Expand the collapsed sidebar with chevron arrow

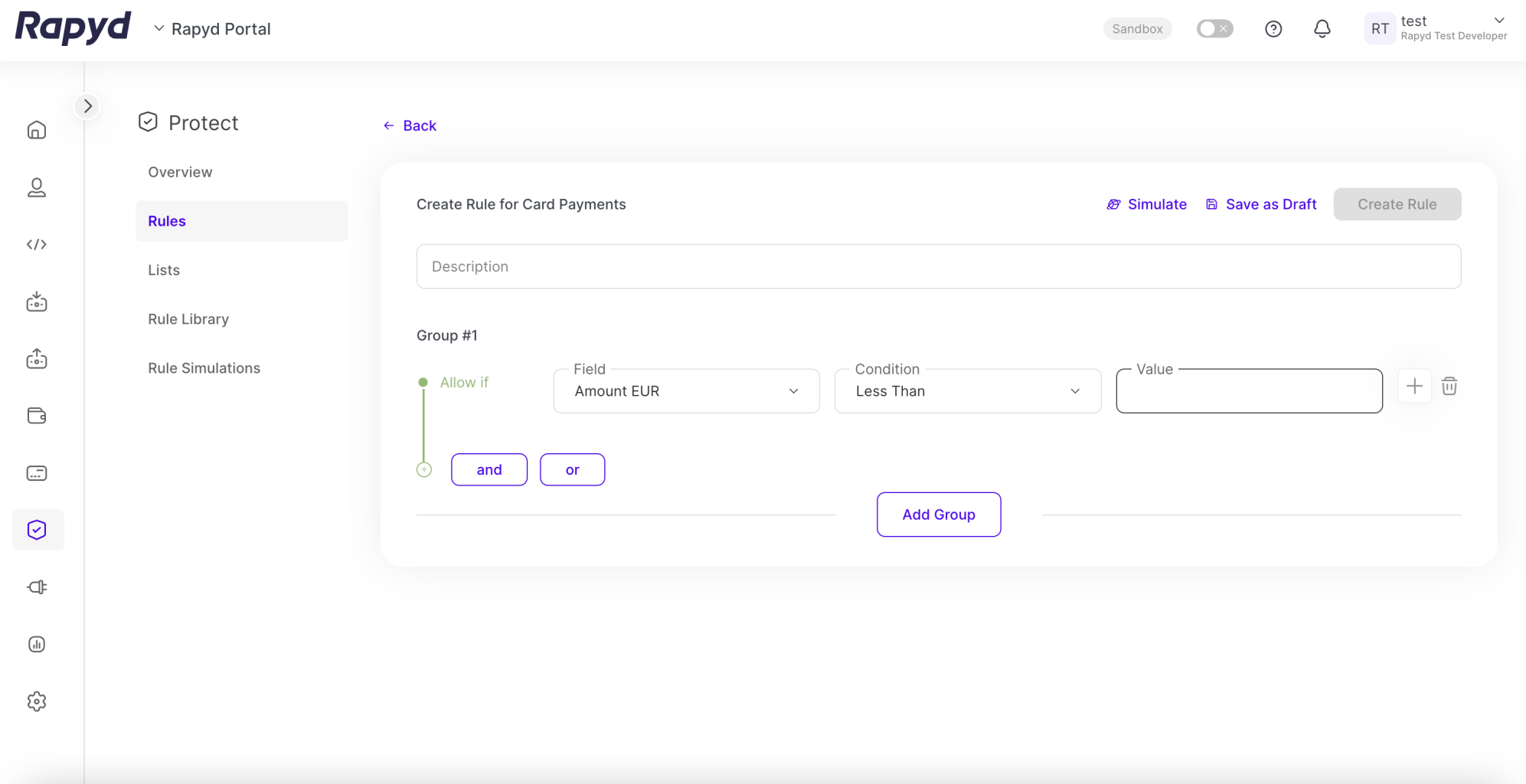click(x=88, y=106)
